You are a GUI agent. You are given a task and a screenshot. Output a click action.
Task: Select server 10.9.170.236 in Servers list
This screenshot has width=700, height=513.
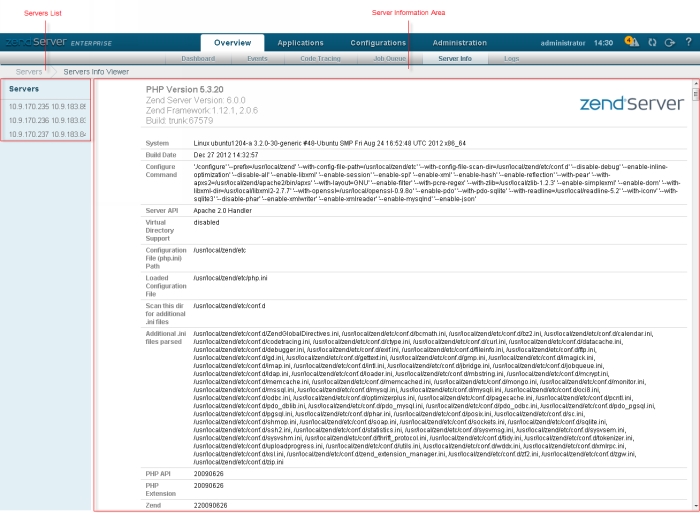(47, 120)
